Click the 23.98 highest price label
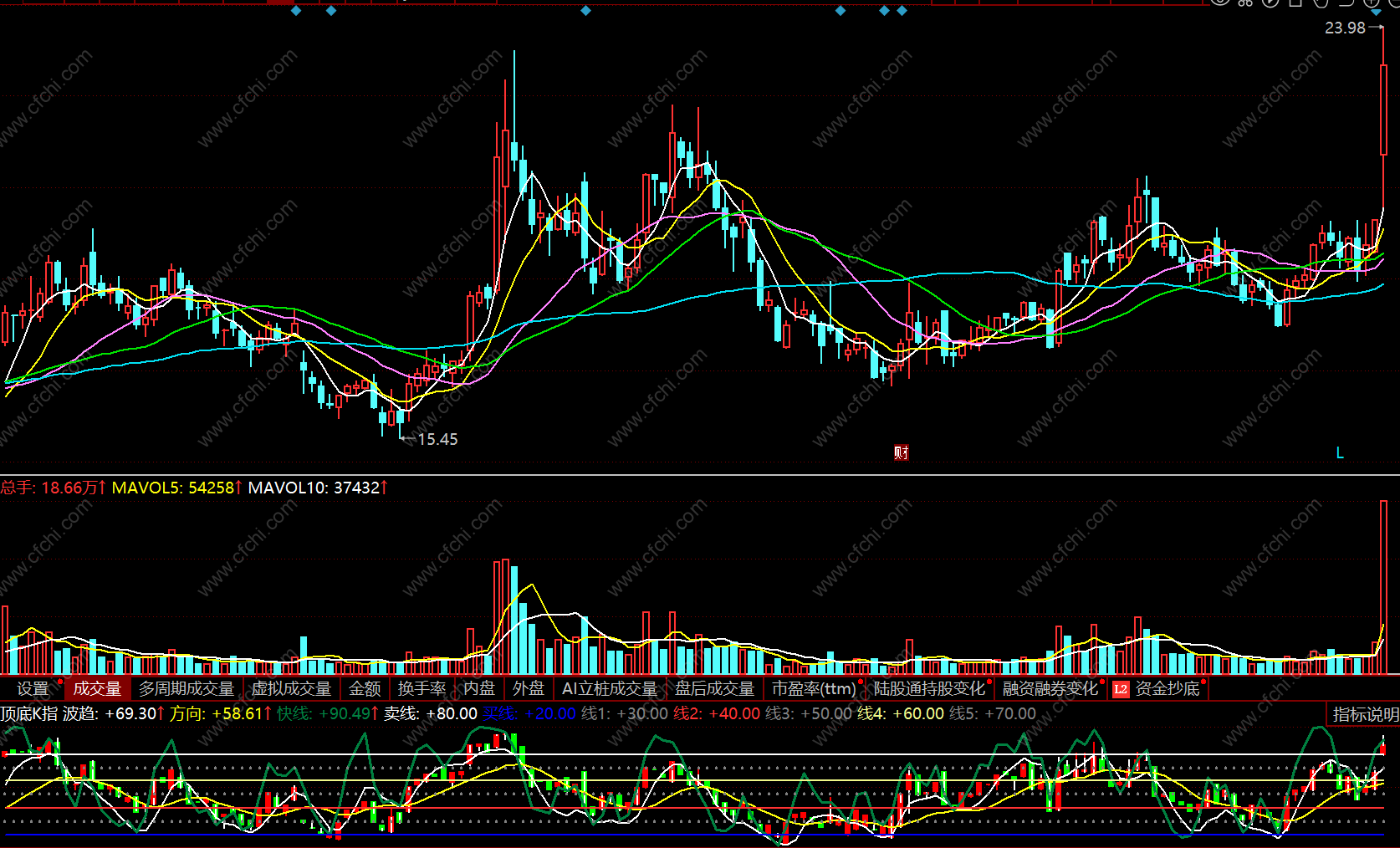Image resolution: width=1400 pixels, height=848 pixels. (x=1345, y=28)
